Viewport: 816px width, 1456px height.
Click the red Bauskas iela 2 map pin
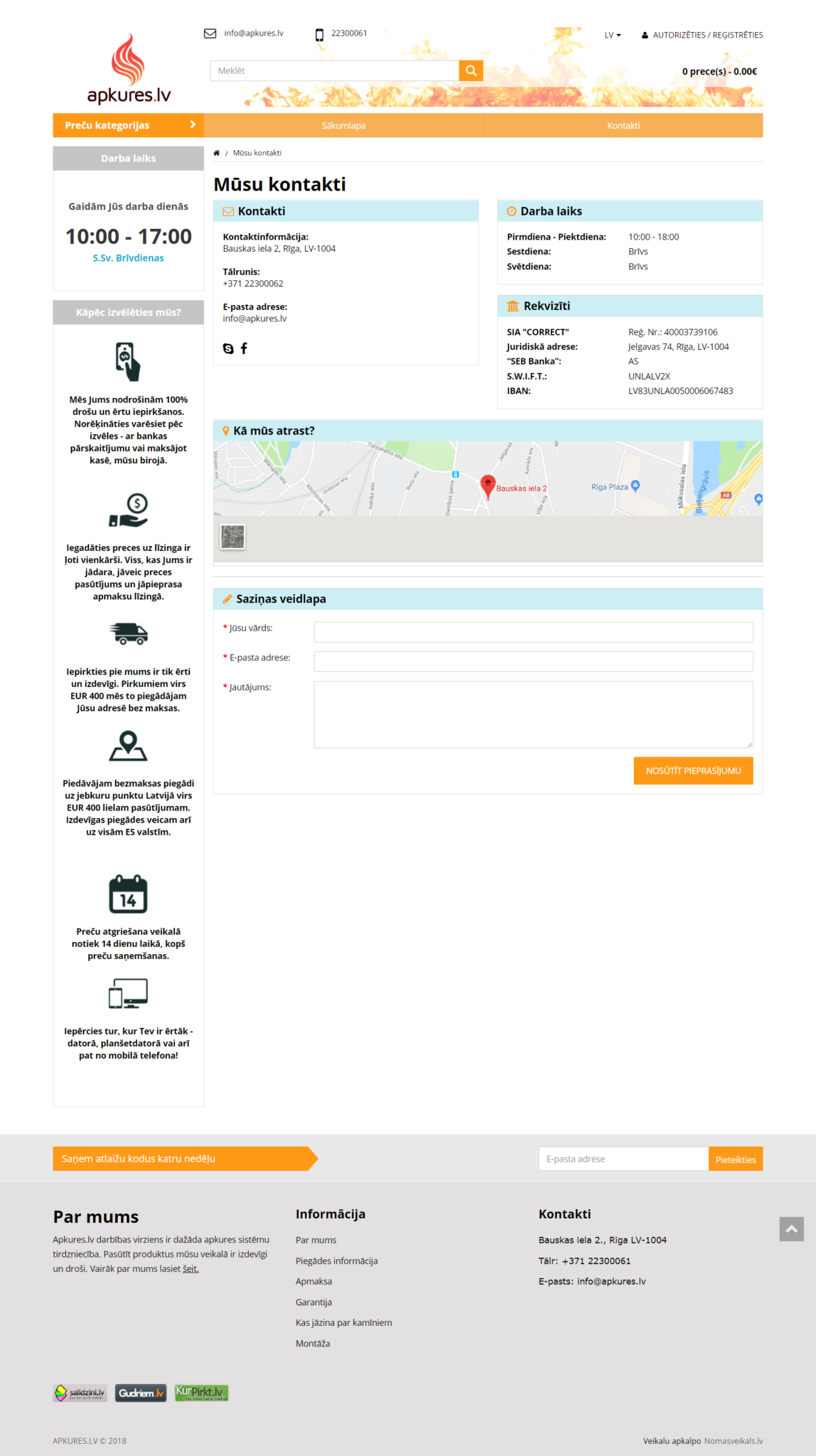[488, 485]
